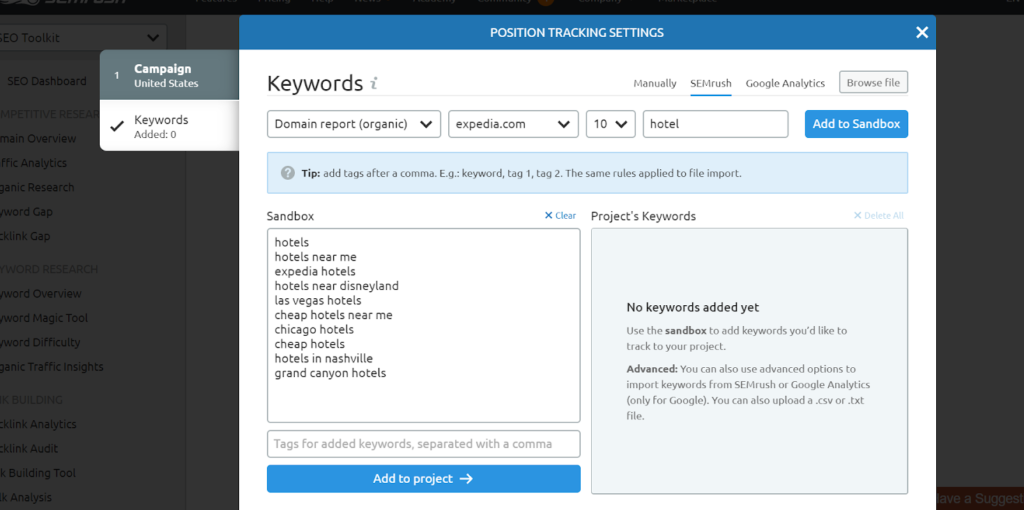1024x510 pixels.
Task: Click the 'las vegas hotels' sandbox line
Action: (x=317, y=300)
